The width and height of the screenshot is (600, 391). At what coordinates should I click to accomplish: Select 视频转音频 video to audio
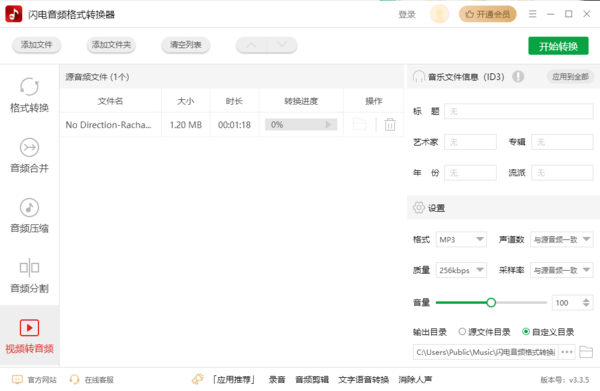pos(29,336)
